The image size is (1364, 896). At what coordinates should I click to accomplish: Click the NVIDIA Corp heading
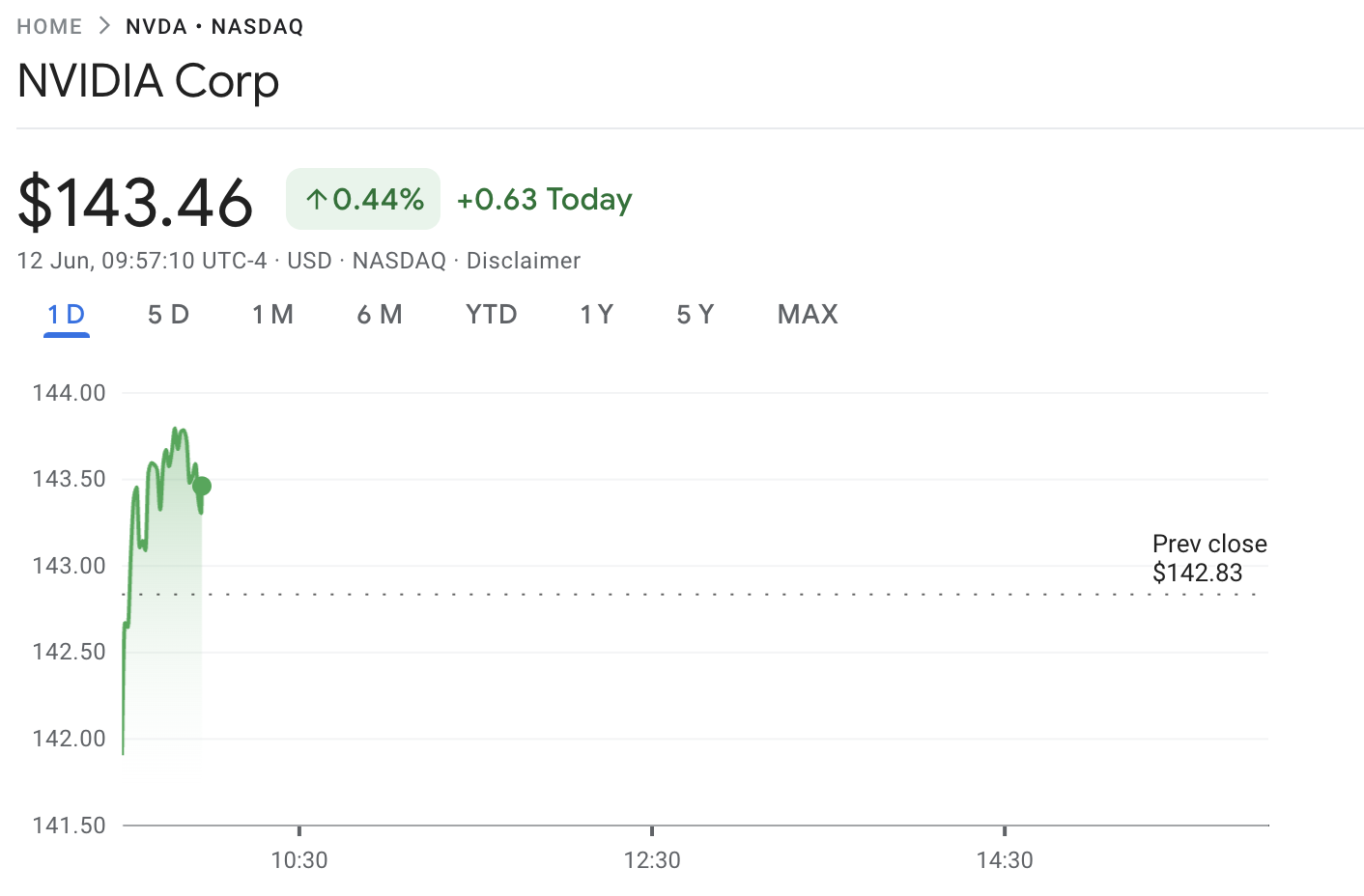[148, 81]
